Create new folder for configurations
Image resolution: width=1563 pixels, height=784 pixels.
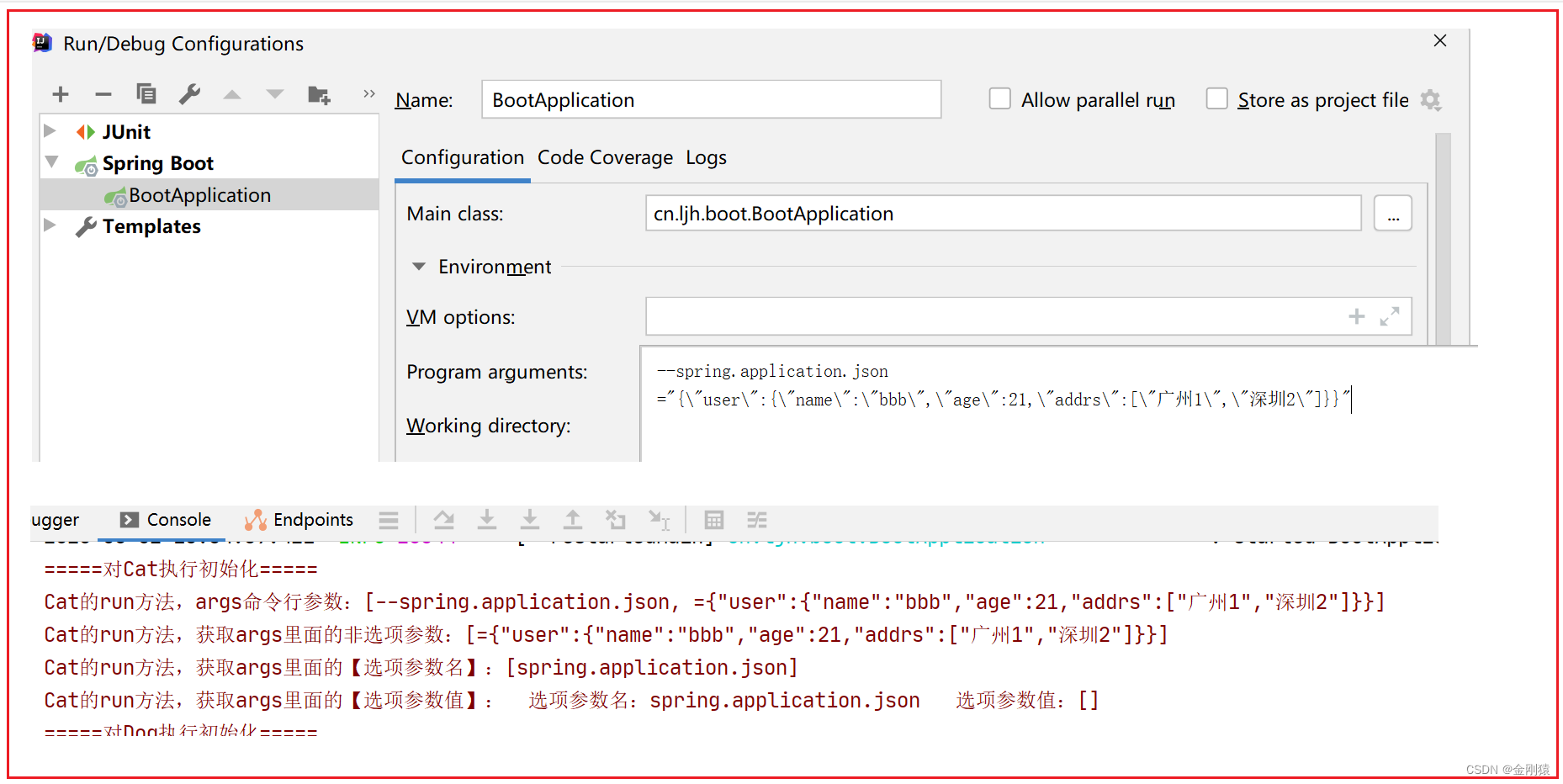tap(319, 94)
